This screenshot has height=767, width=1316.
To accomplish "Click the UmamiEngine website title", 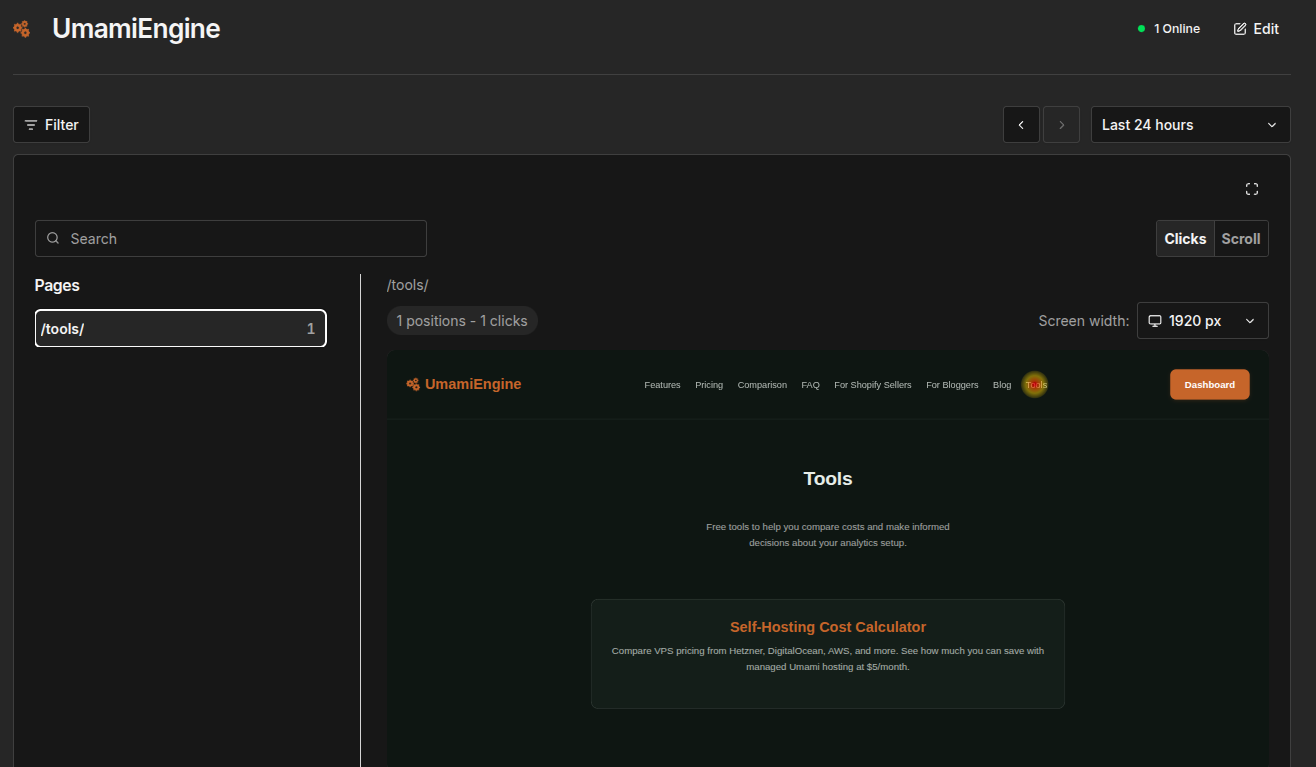I will (136, 29).
